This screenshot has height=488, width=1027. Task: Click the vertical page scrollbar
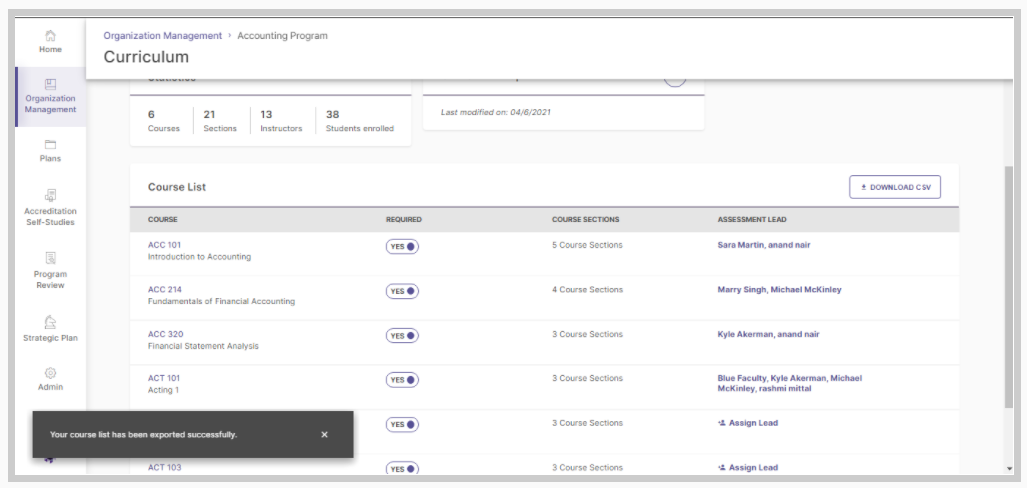tap(1009, 288)
